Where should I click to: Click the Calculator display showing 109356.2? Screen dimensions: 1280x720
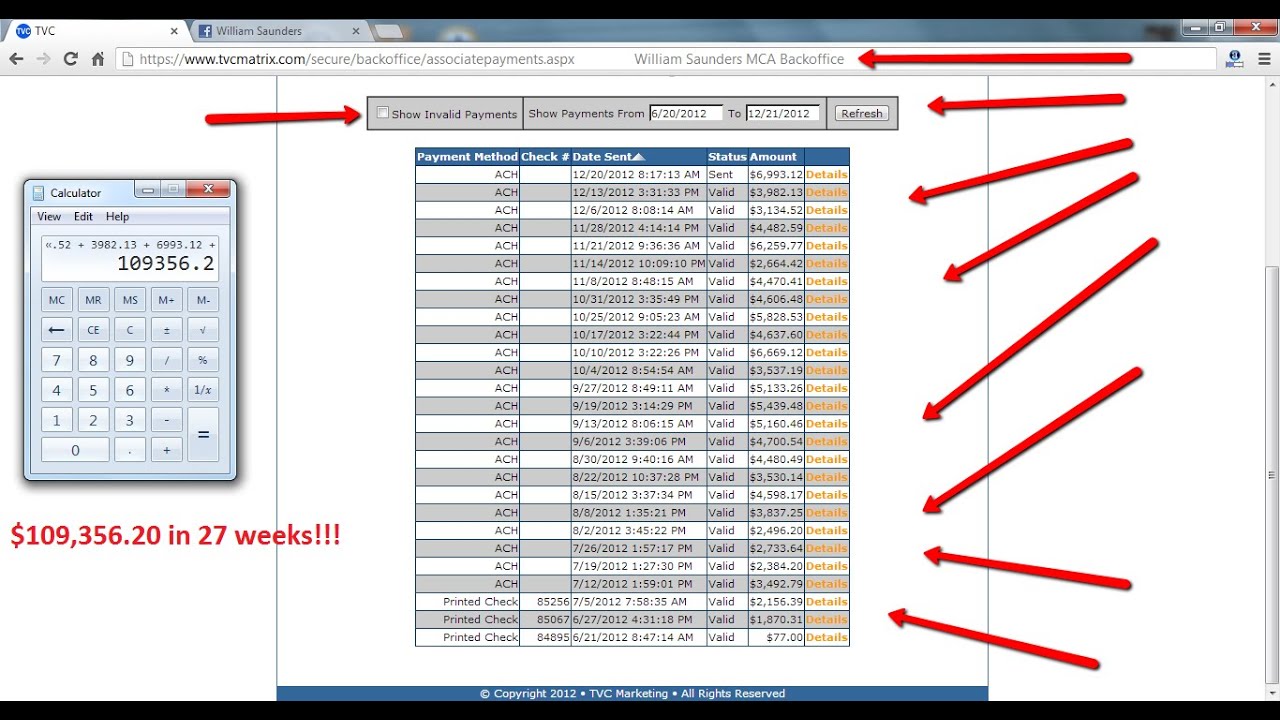click(130, 258)
